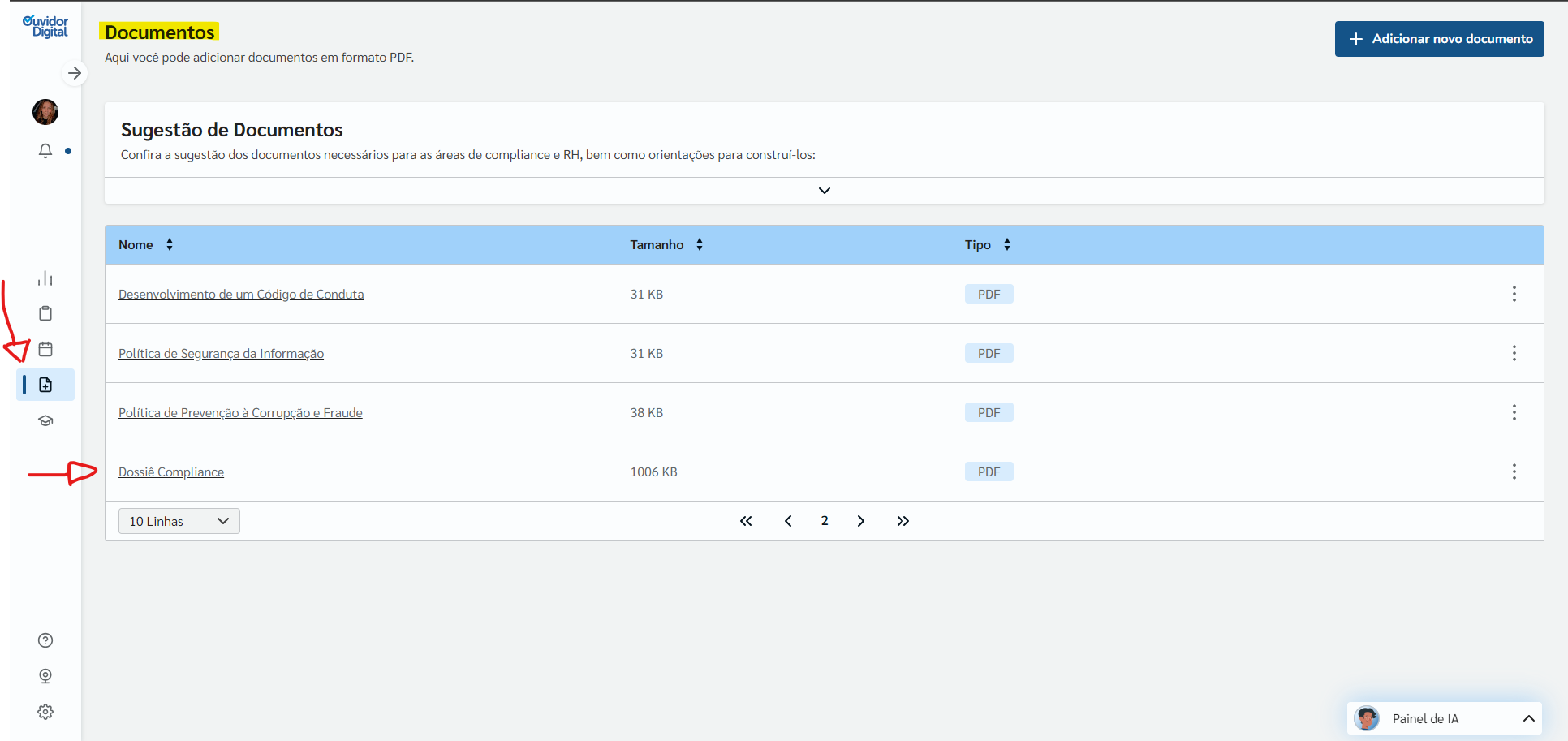Viewport: 1568px width, 741px height.
Task: Open the calendar icon in sidebar
Action: (x=45, y=349)
